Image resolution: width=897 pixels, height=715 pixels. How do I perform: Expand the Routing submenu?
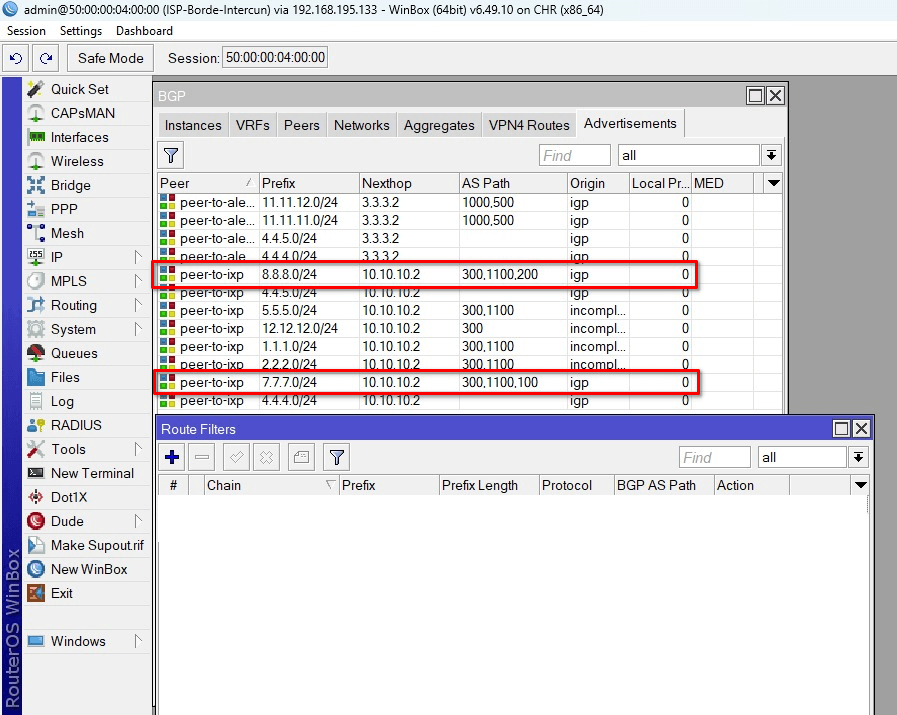(86, 305)
